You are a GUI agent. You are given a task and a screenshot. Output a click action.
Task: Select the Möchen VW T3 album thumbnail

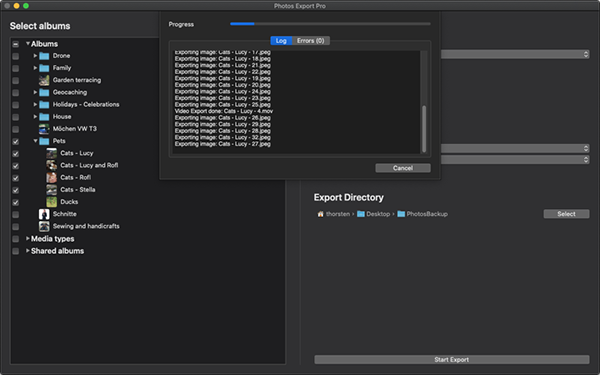click(44, 129)
